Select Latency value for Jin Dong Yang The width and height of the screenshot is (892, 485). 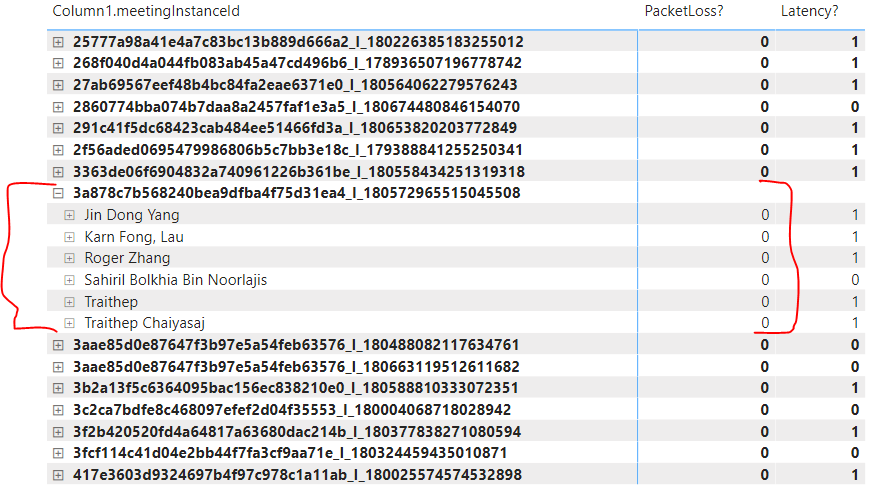pyautogui.click(x=855, y=215)
